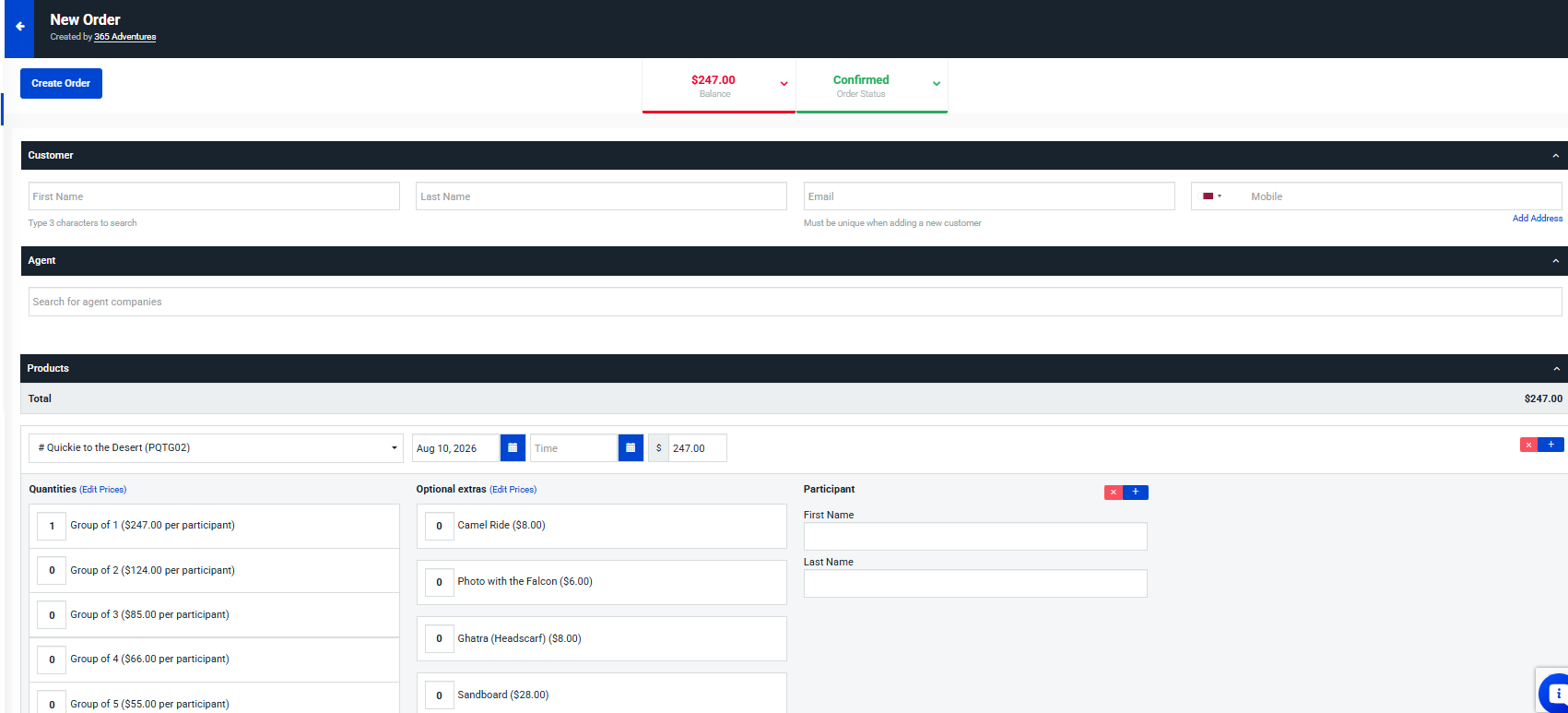
Task: Open the info help widget
Action: [1556, 694]
